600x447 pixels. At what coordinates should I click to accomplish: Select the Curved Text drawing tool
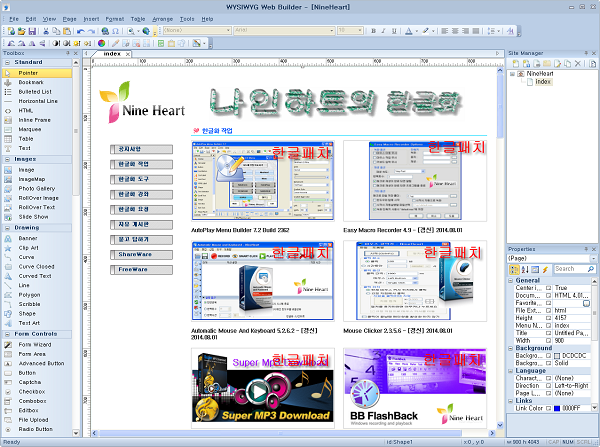[x=37, y=276]
